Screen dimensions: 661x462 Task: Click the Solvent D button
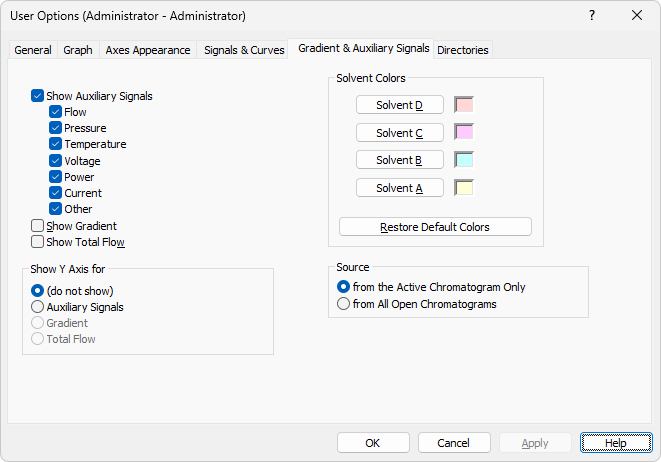[400, 105]
